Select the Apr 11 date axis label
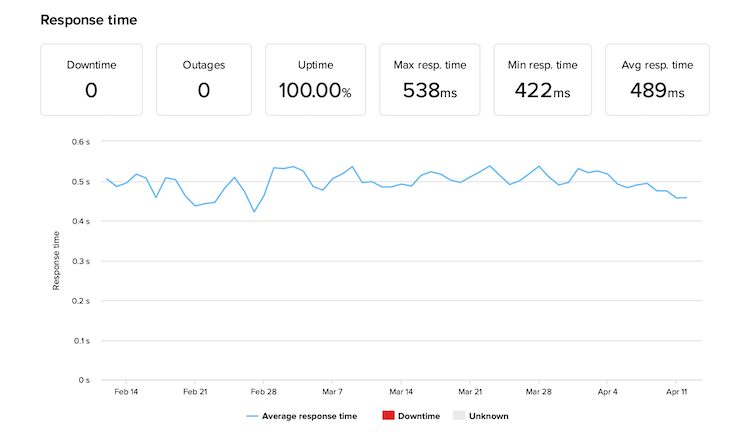 [x=676, y=392]
